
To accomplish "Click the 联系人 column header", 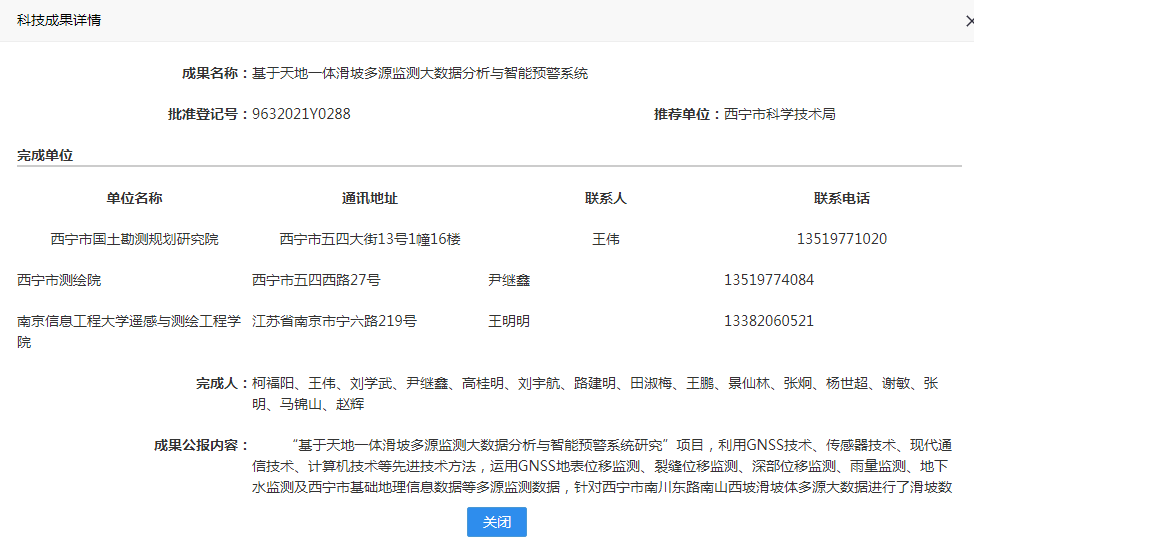I will [606, 198].
